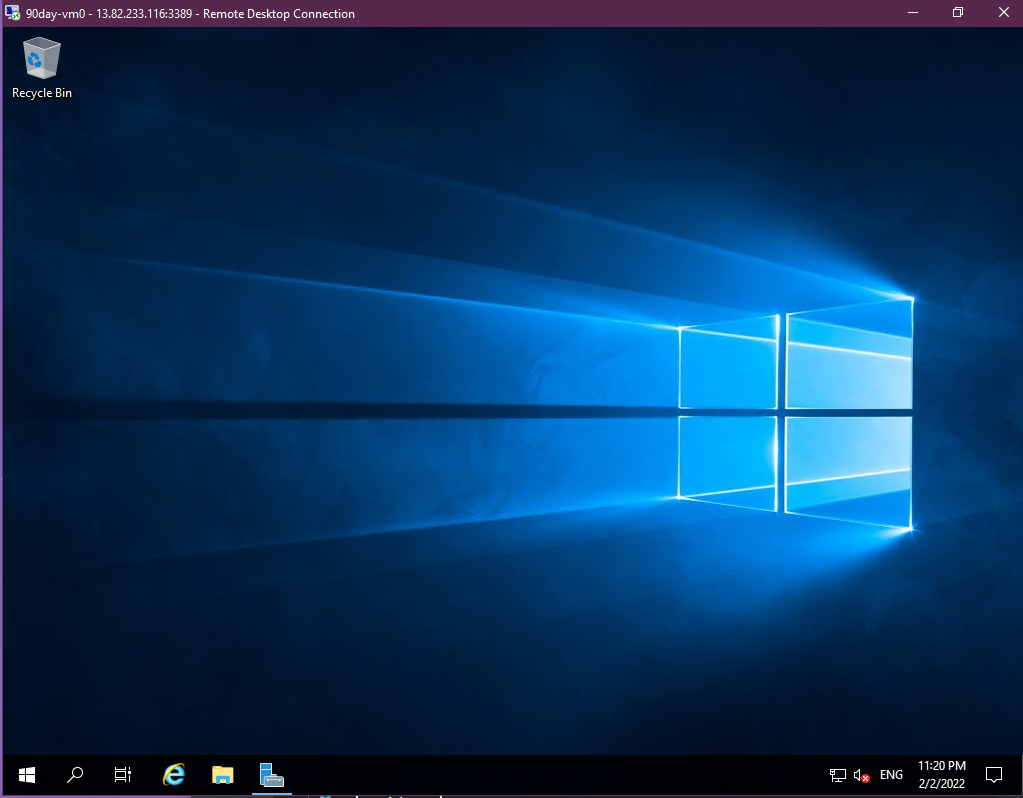Select the Recycle Bin text label
The image size is (1023, 798).
[42, 93]
